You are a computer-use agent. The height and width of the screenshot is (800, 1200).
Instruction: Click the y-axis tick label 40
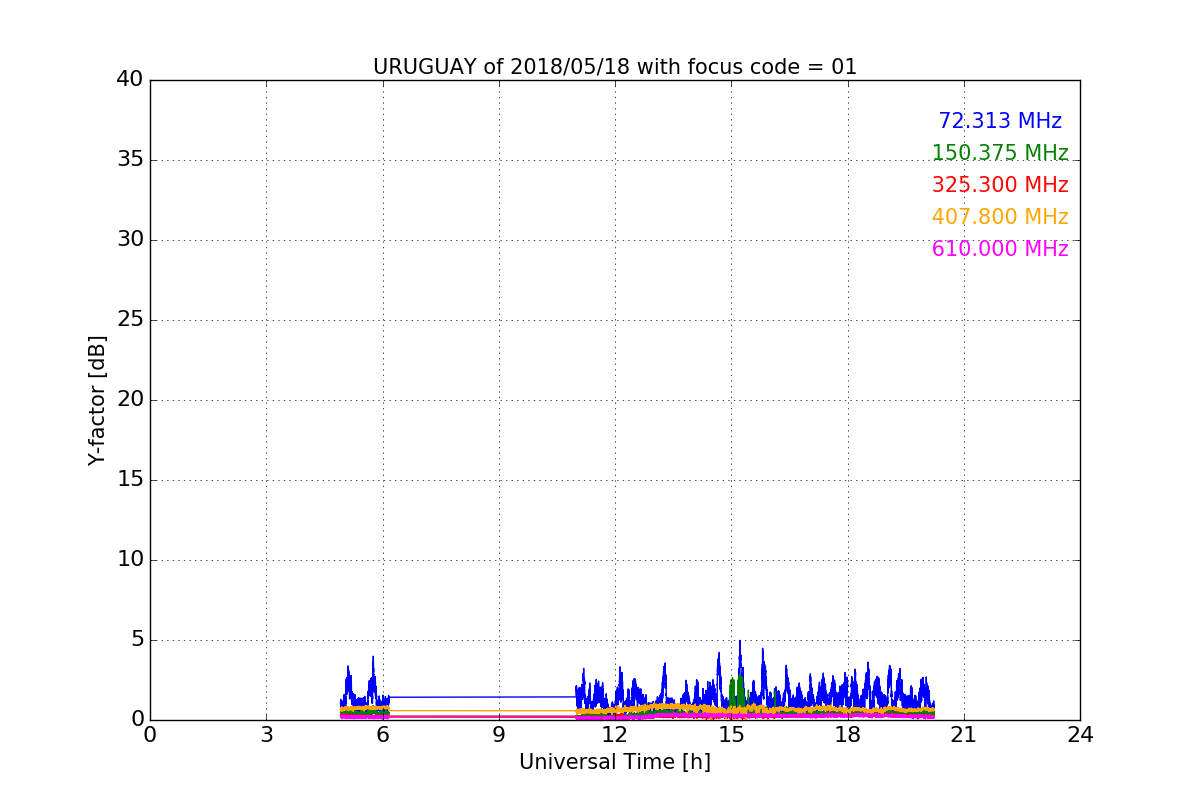pos(130,80)
